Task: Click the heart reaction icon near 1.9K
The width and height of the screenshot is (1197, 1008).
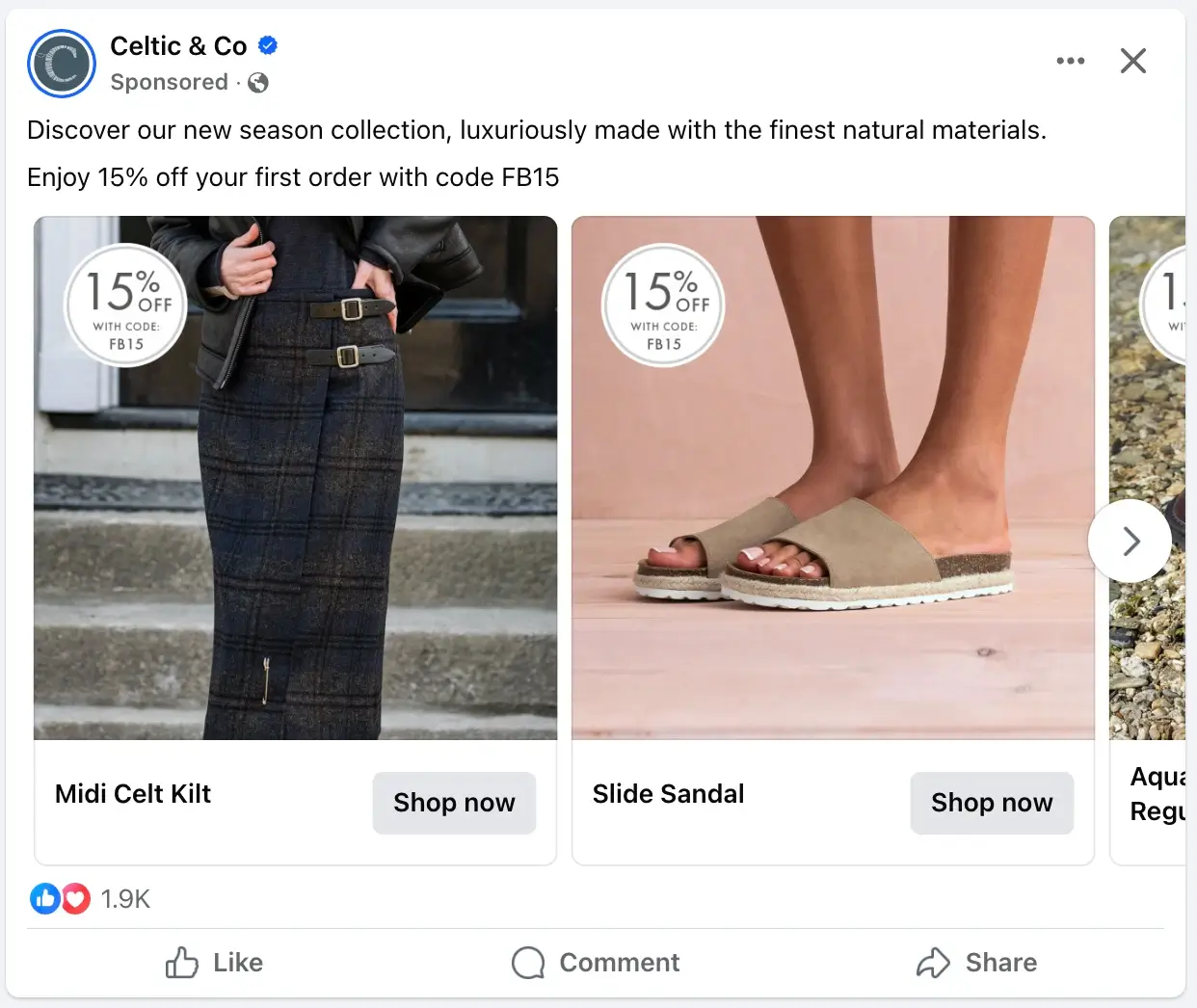Action: 75,898
